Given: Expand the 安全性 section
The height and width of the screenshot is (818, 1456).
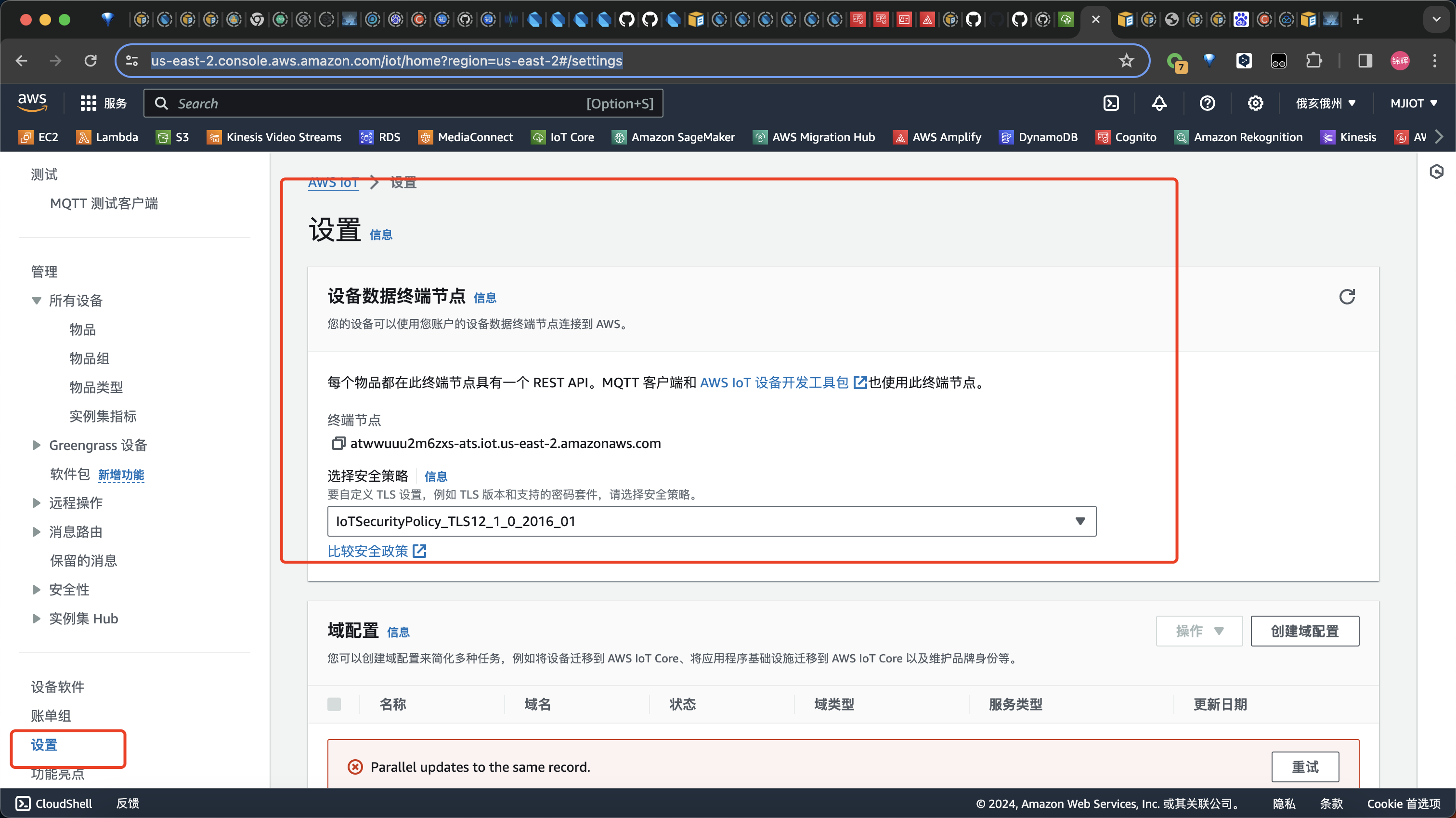Looking at the screenshot, I should (x=37, y=590).
